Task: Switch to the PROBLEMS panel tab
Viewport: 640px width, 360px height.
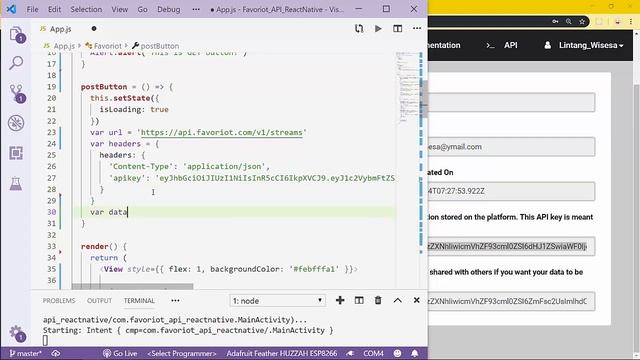Action: 59,300
